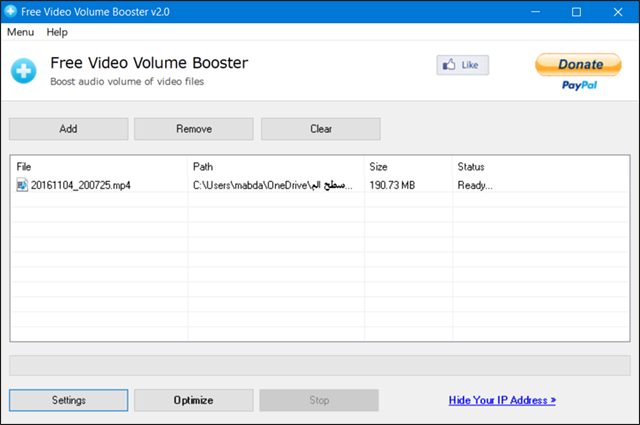Click the Donate PayPal button
The image size is (640, 425).
click(x=578, y=71)
